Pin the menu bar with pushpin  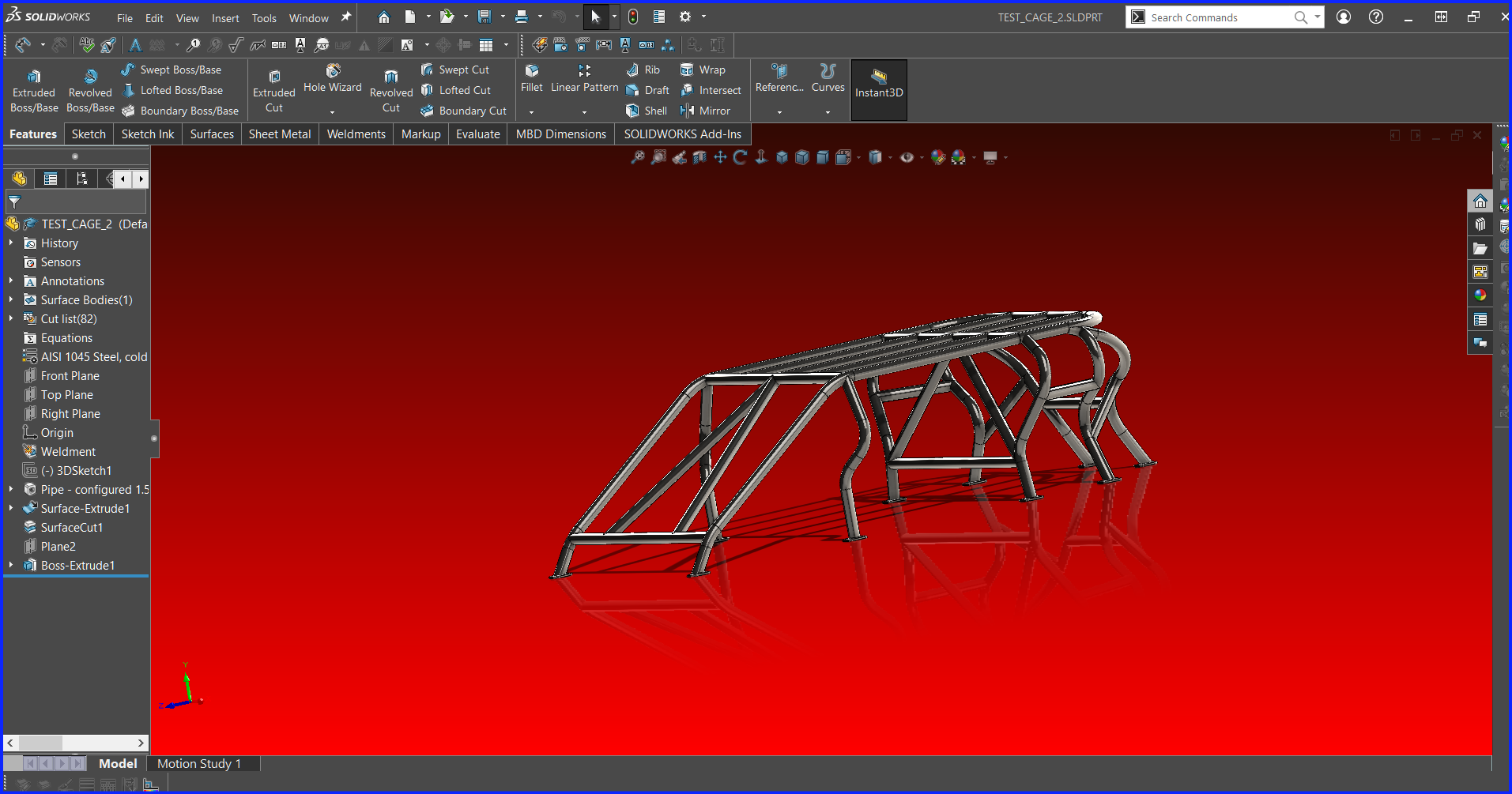(x=346, y=17)
